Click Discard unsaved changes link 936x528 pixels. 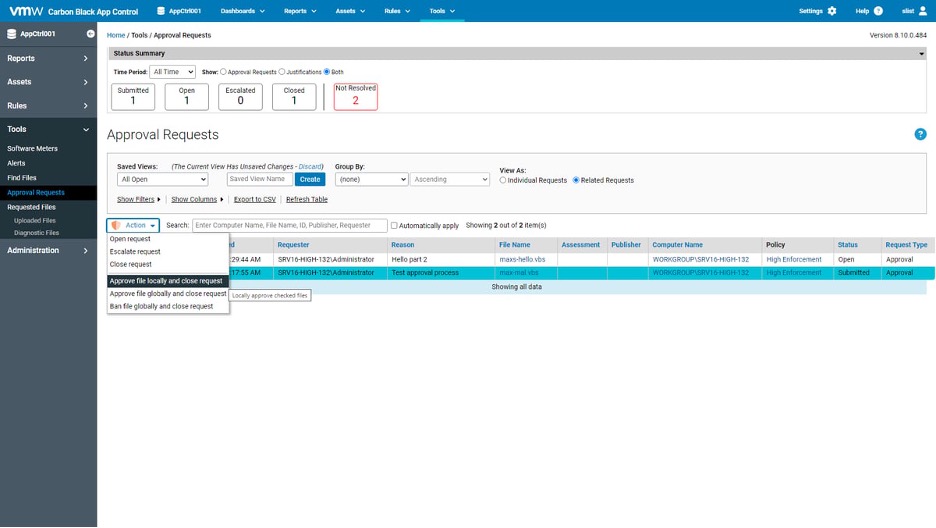click(x=310, y=167)
